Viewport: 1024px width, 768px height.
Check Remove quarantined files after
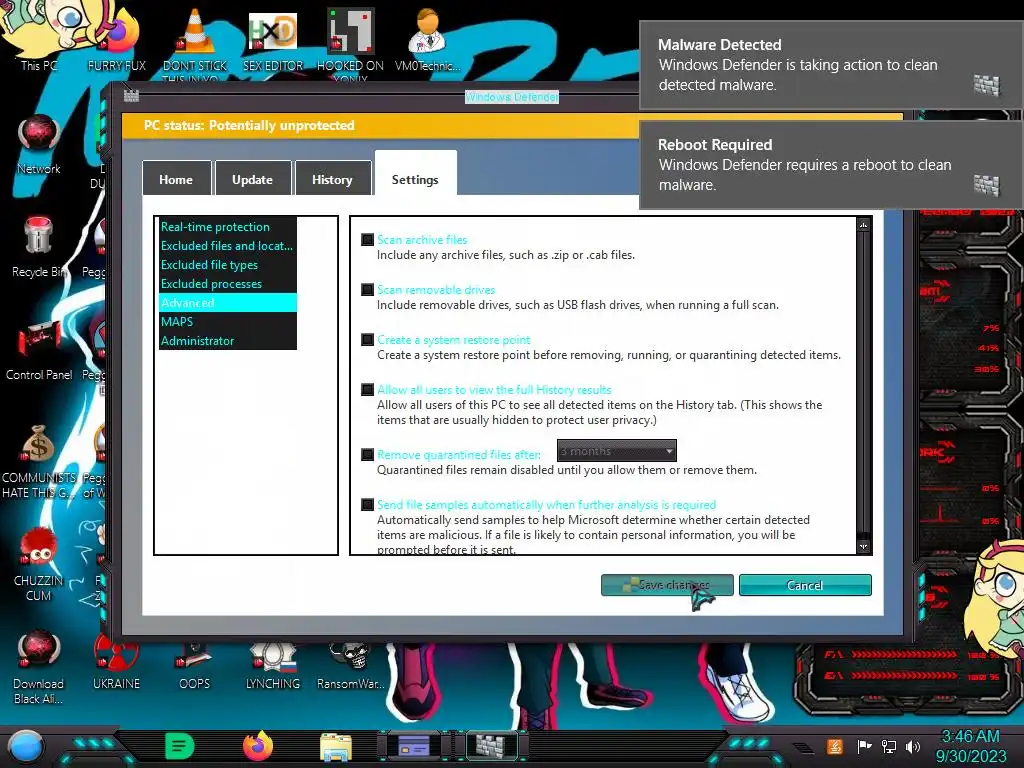point(368,455)
